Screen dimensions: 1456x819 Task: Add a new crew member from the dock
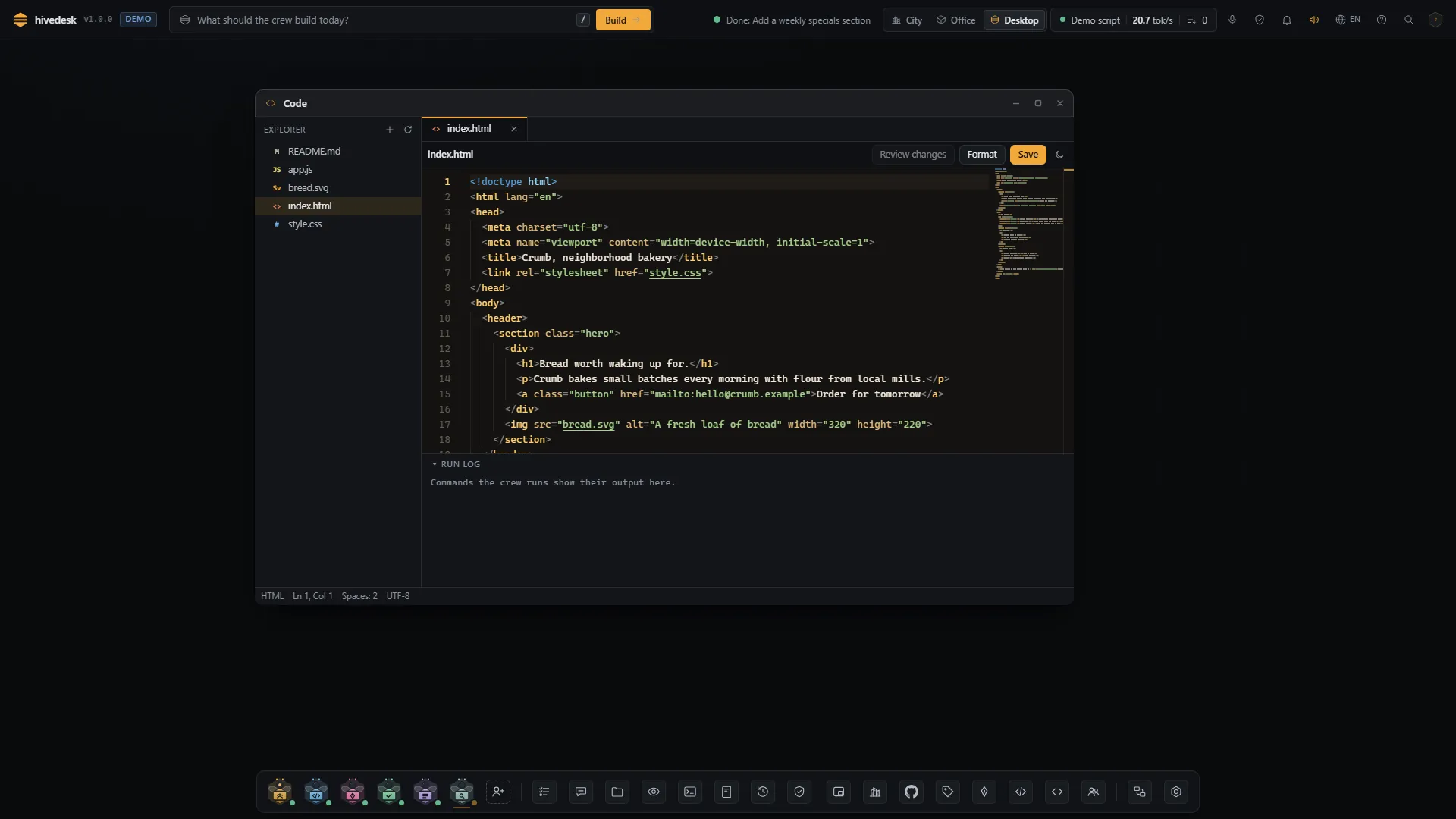498,792
